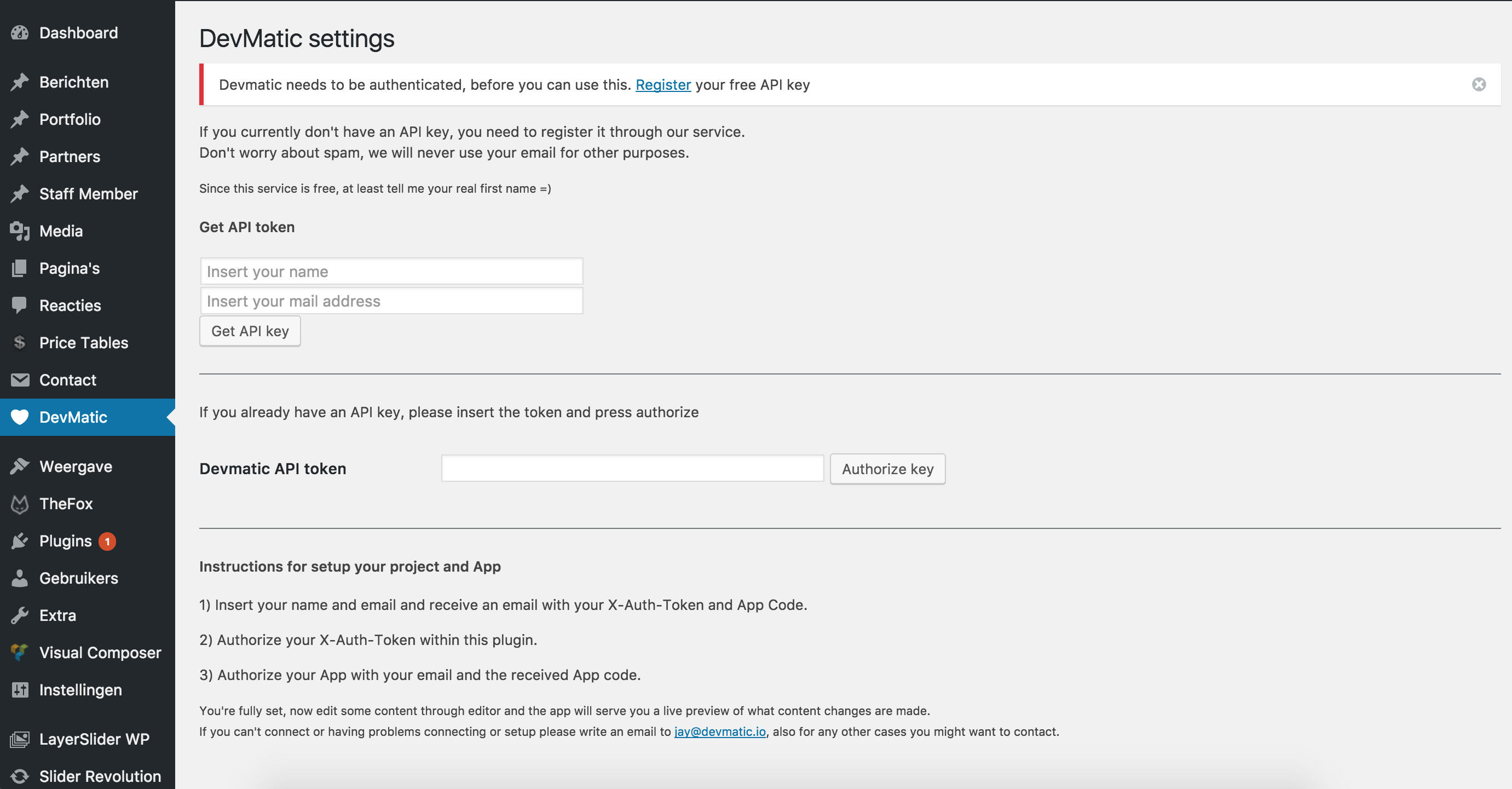1512x789 pixels.
Task: Open the jay@devmatic.io email link
Action: (x=720, y=732)
